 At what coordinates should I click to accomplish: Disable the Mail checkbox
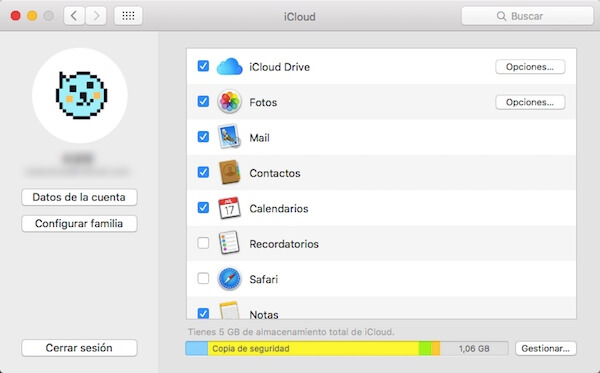pyautogui.click(x=203, y=137)
